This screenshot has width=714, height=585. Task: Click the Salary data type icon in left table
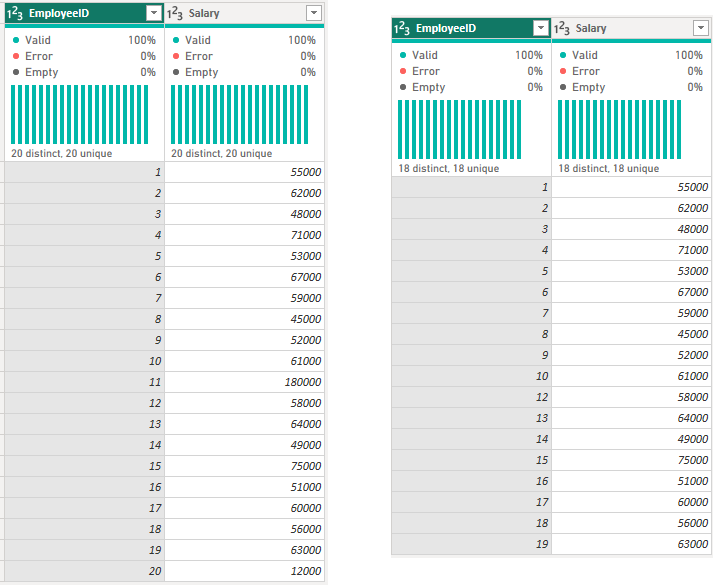tap(175, 14)
